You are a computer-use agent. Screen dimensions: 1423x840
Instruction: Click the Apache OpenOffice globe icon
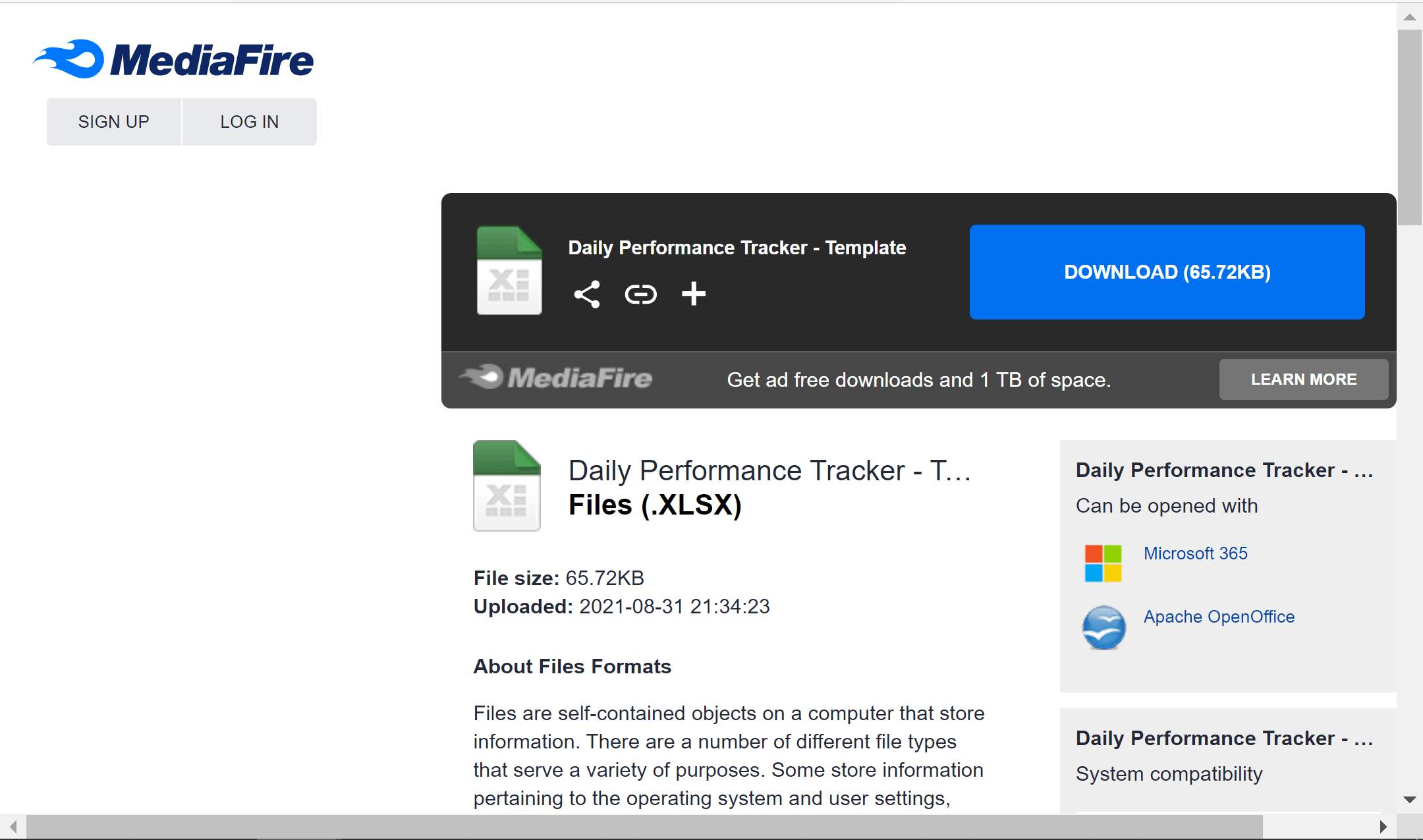point(1104,627)
